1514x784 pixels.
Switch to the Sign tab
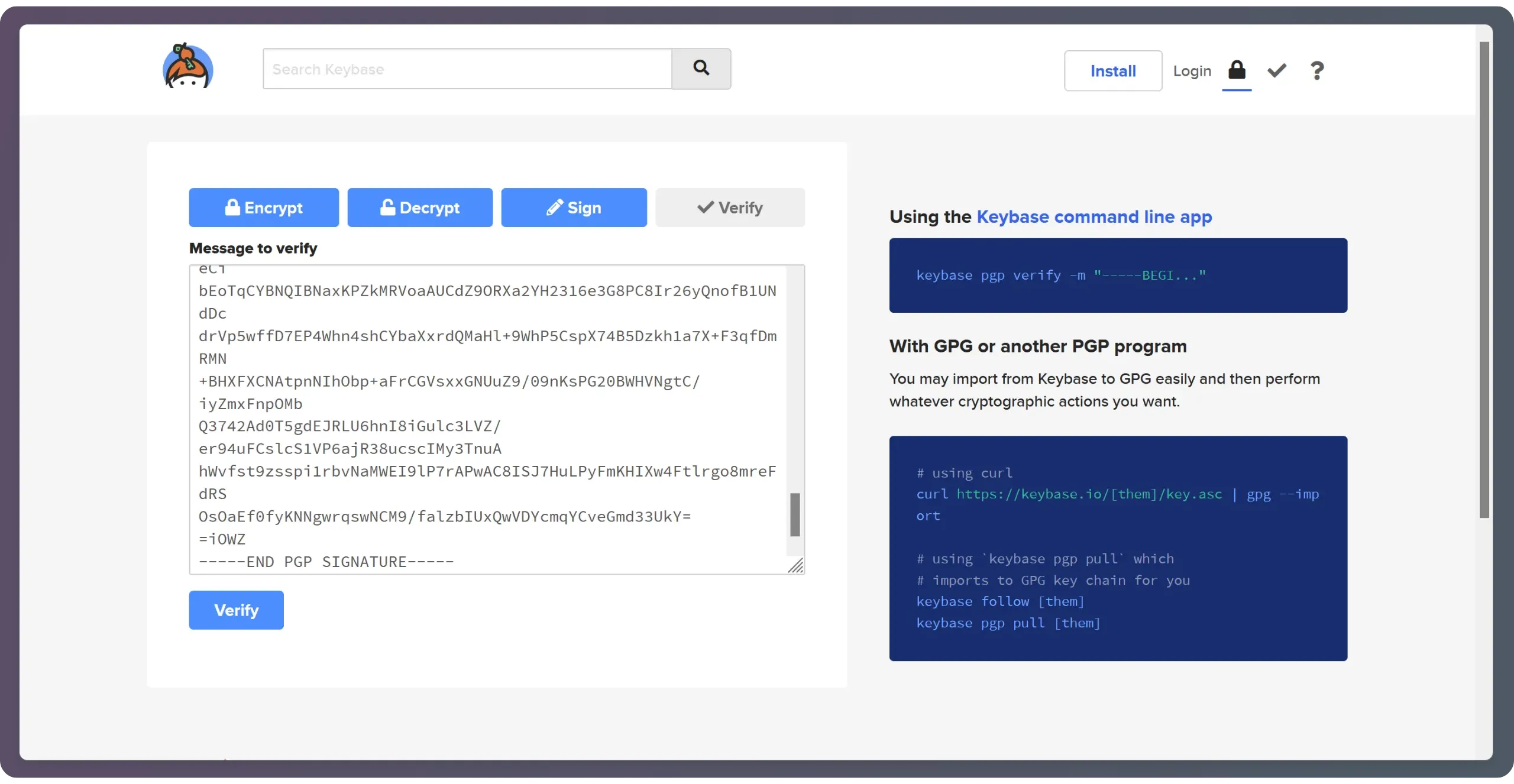[x=574, y=208]
